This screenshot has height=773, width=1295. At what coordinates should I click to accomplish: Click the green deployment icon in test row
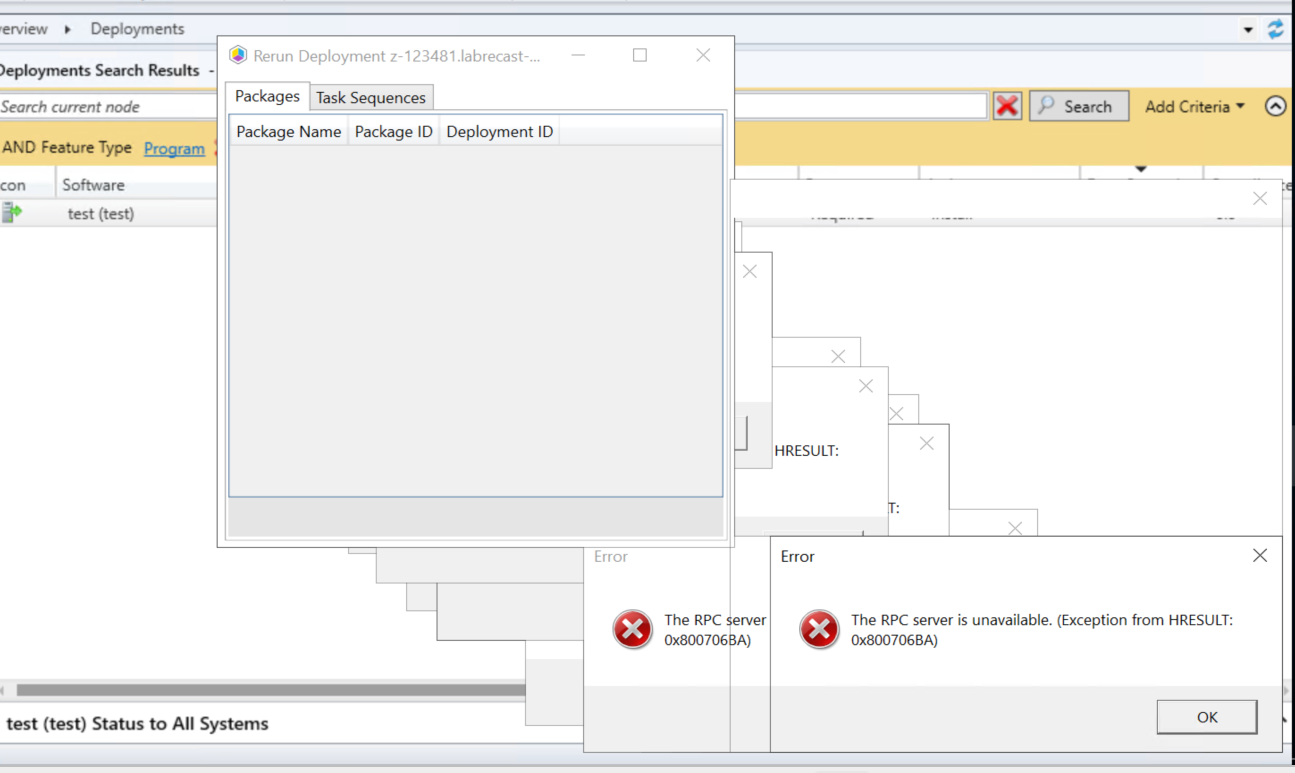coord(12,212)
